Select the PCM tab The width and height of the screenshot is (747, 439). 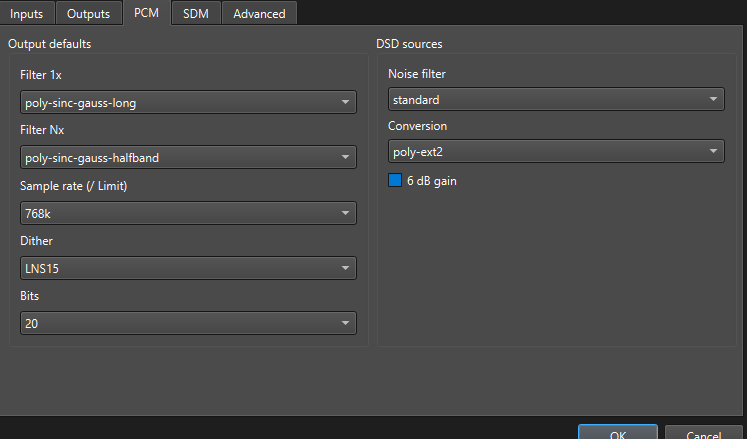[146, 13]
